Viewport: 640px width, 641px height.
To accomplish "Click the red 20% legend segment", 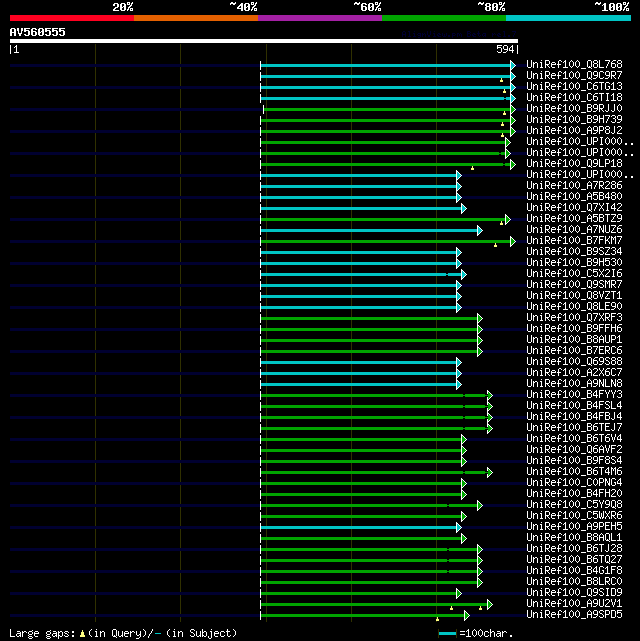I will point(72,18).
